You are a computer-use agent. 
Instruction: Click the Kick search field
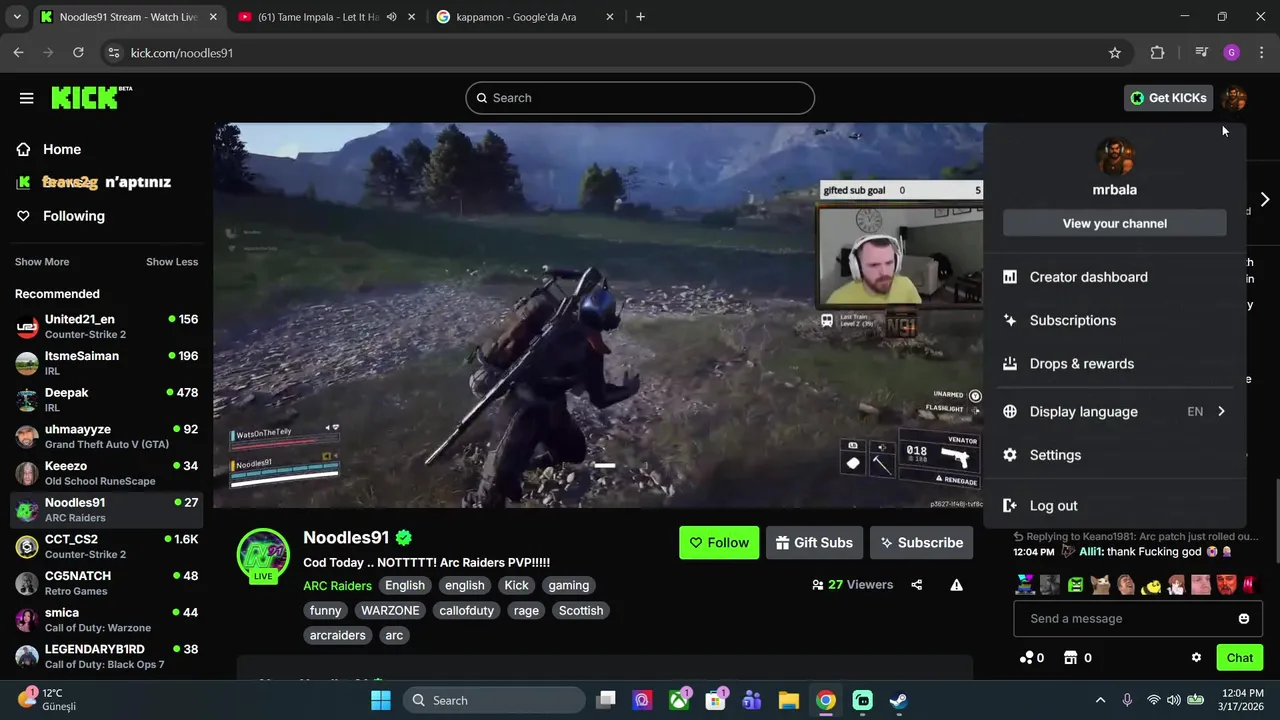click(x=640, y=98)
